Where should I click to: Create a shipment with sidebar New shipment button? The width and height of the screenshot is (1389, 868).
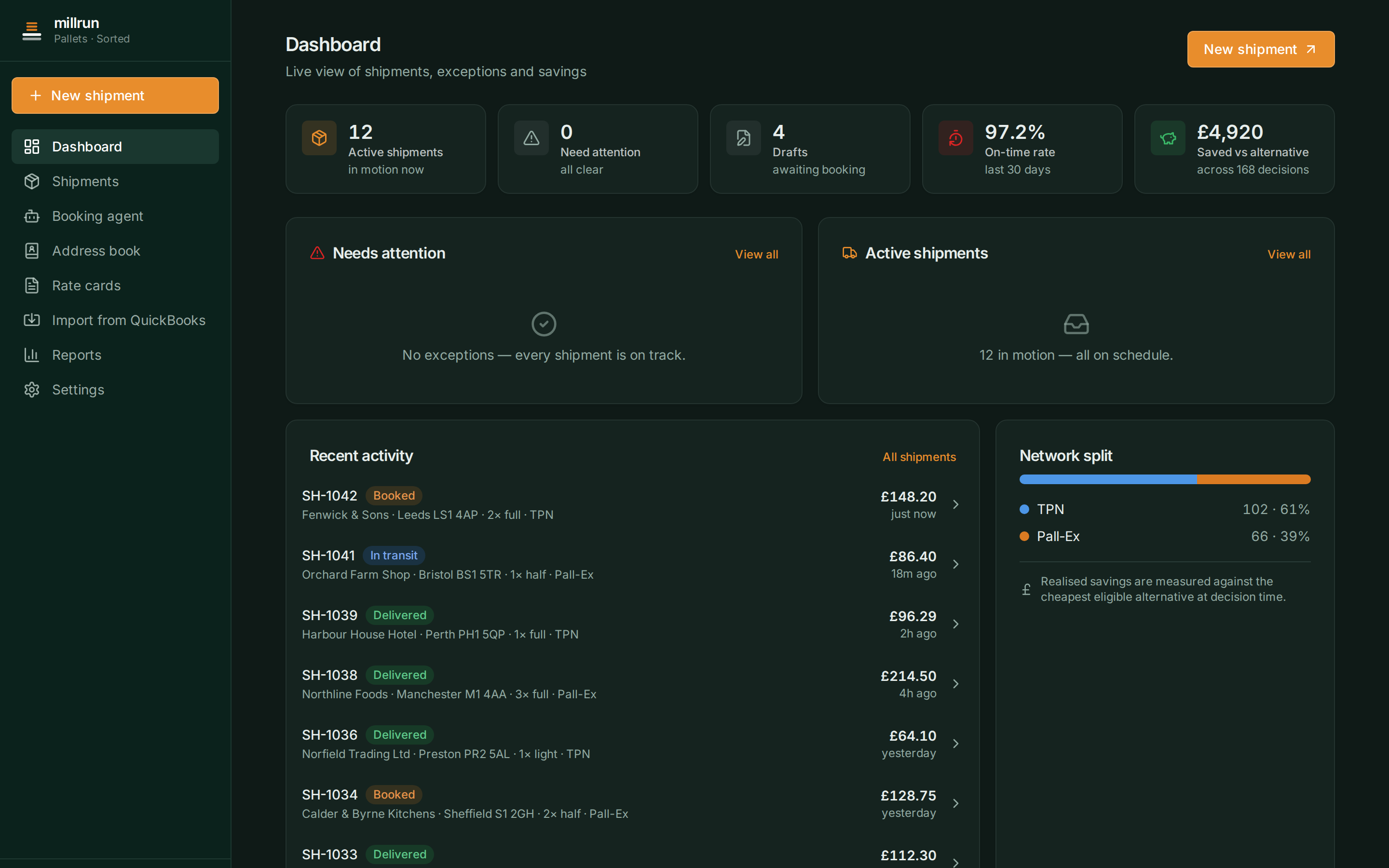115,95
